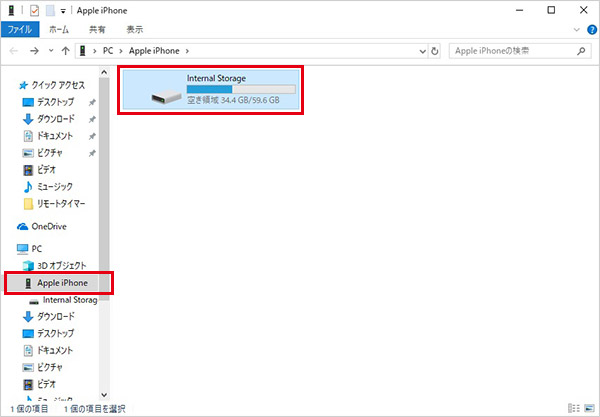Screen dimensions: 600x417
Task: Open the recent locations dropdown arrow
Action: [51, 51]
